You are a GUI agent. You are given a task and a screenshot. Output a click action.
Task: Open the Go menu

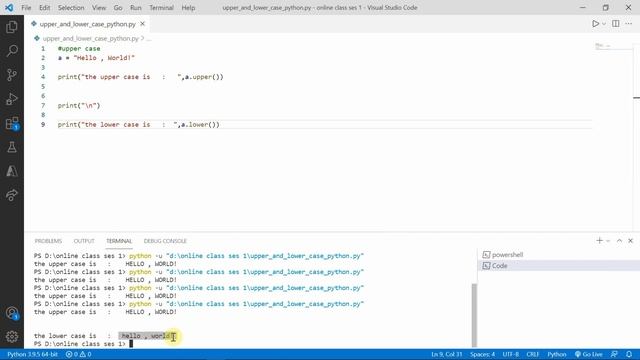click(118, 8)
